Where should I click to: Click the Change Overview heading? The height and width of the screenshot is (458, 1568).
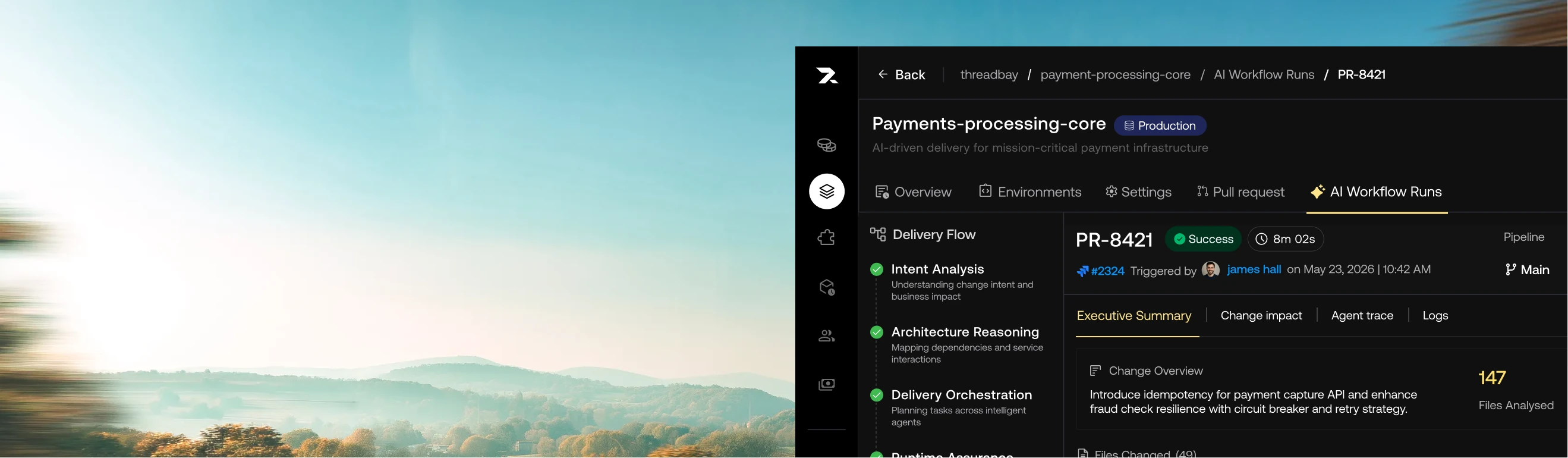[1155, 371]
